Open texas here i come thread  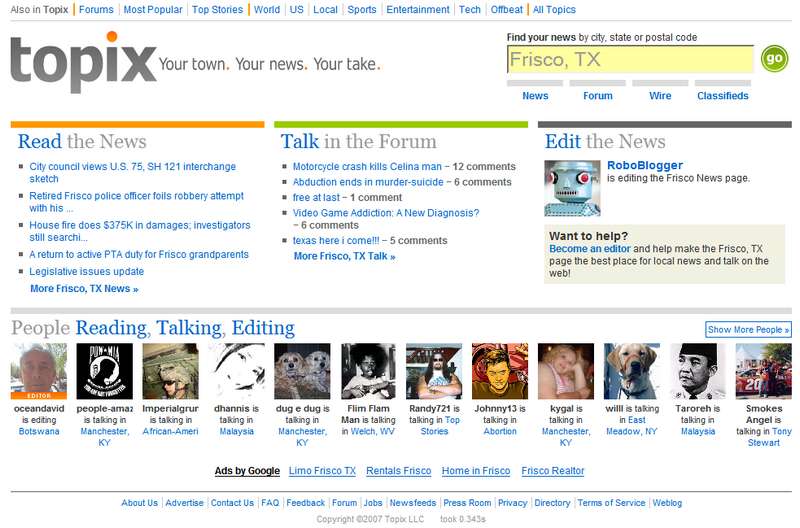click(x=336, y=240)
